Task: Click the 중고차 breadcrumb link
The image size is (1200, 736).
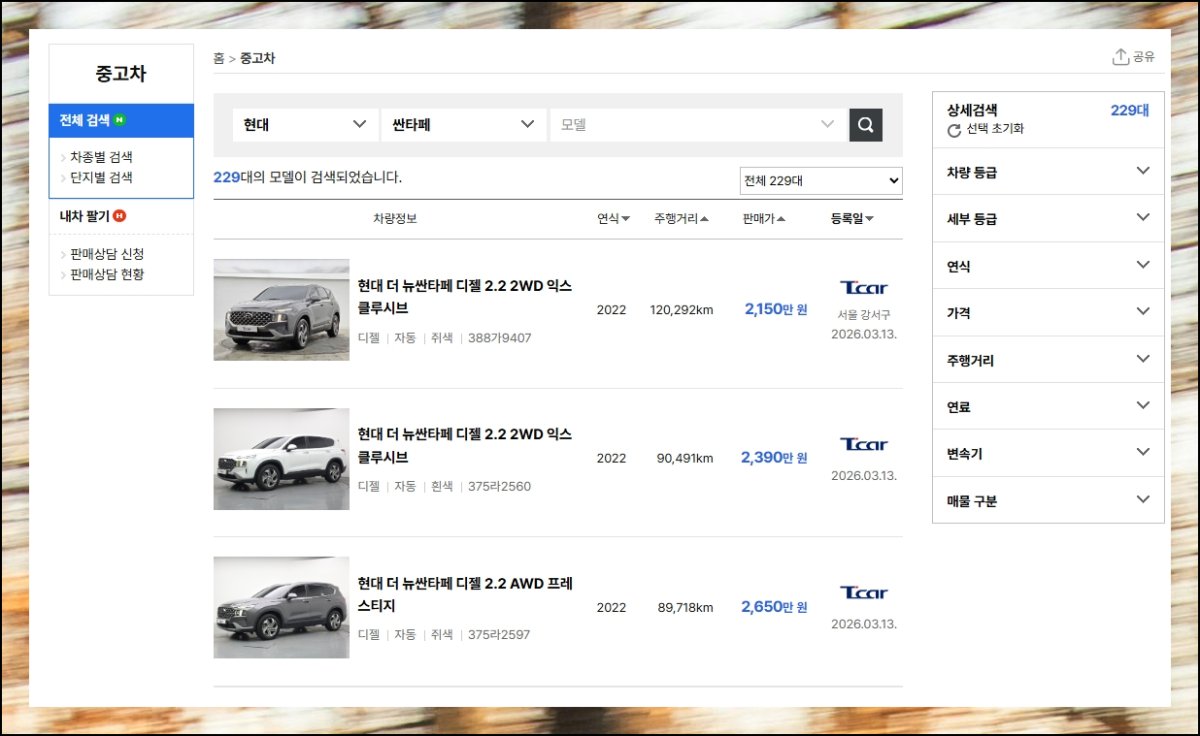Action: [x=257, y=58]
